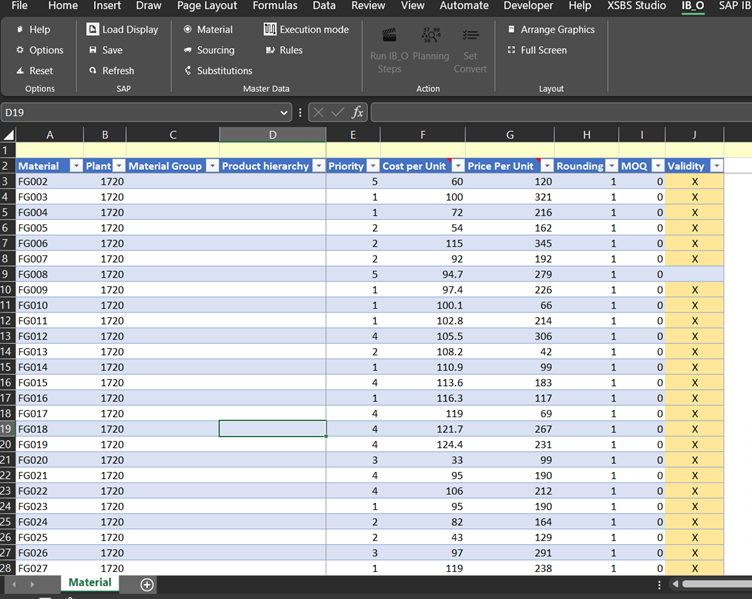Click the Insert Function fx icon
Screen dimensions: 752x599
(357, 112)
